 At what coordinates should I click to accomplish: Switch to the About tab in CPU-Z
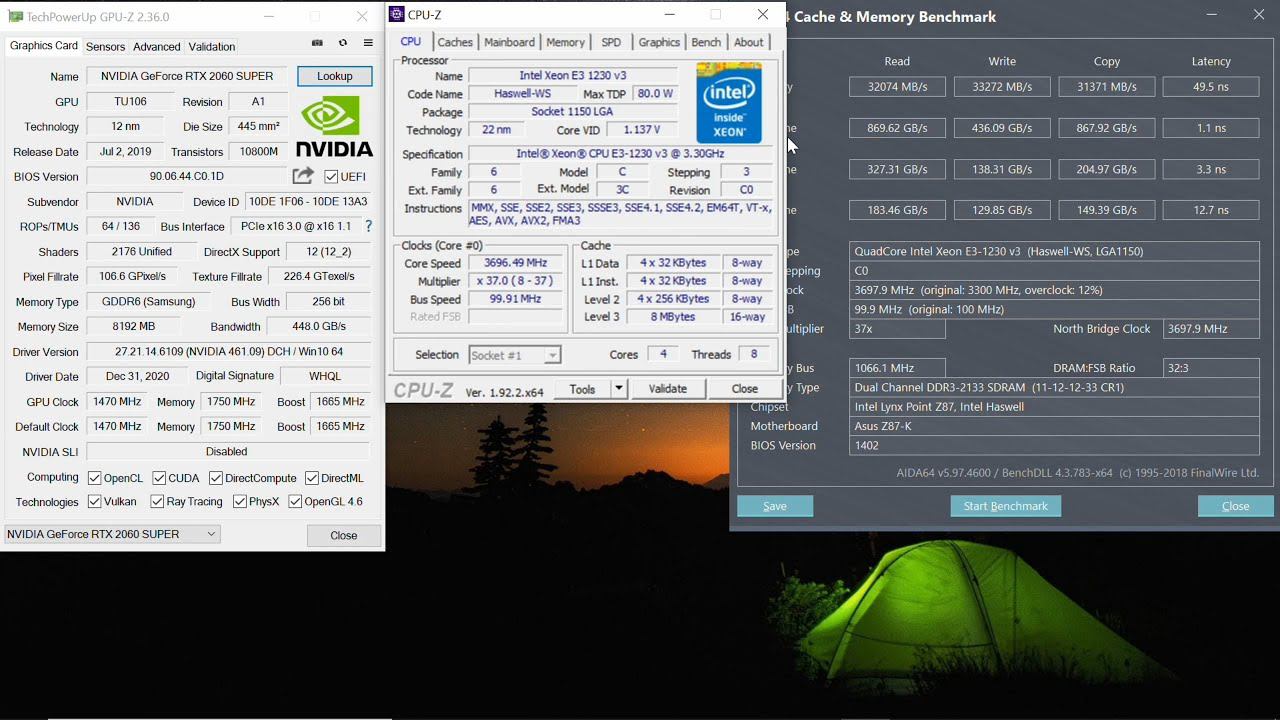[x=749, y=42]
